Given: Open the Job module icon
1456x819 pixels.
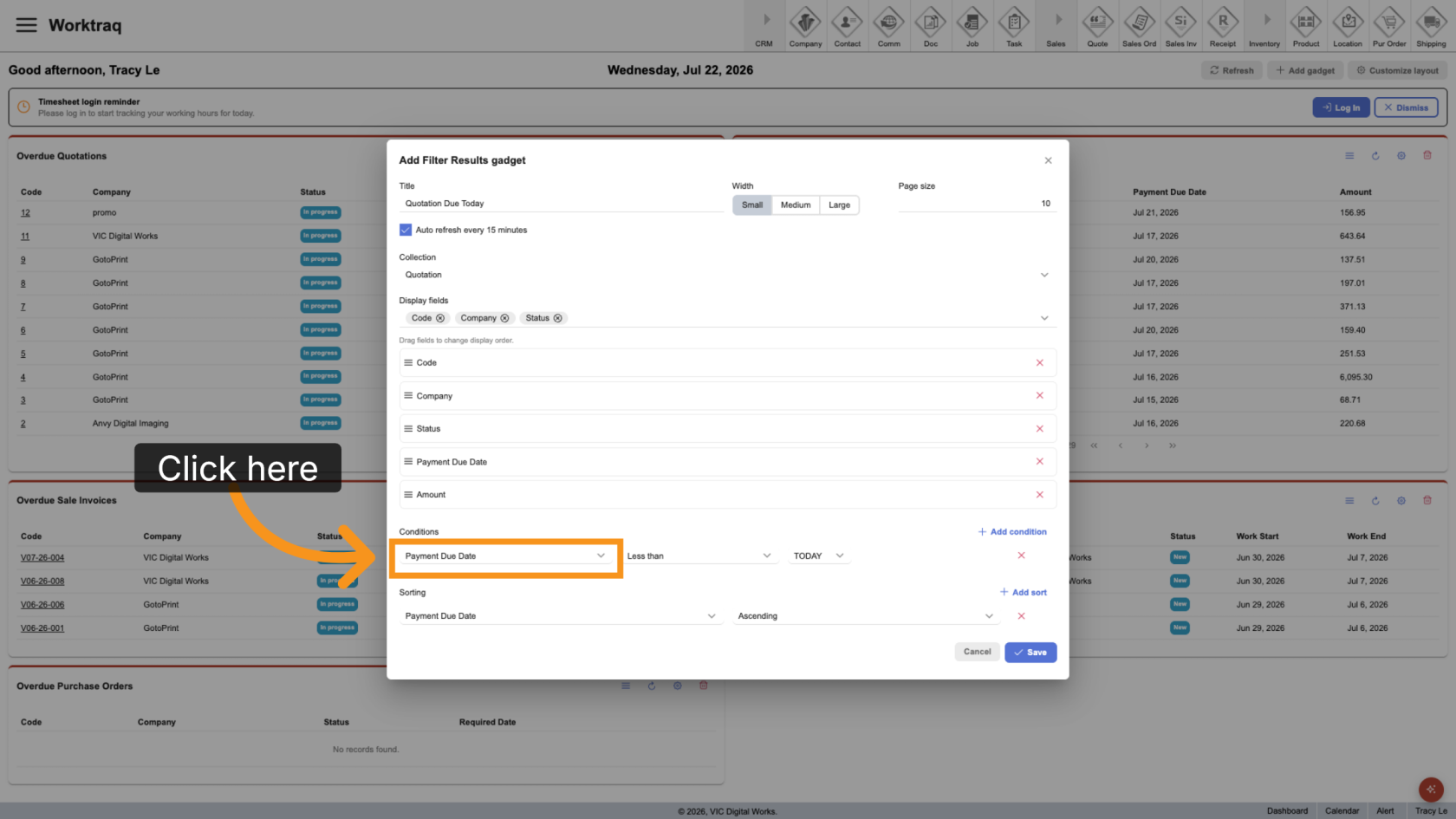Looking at the screenshot, I should [x=972, y=26].
